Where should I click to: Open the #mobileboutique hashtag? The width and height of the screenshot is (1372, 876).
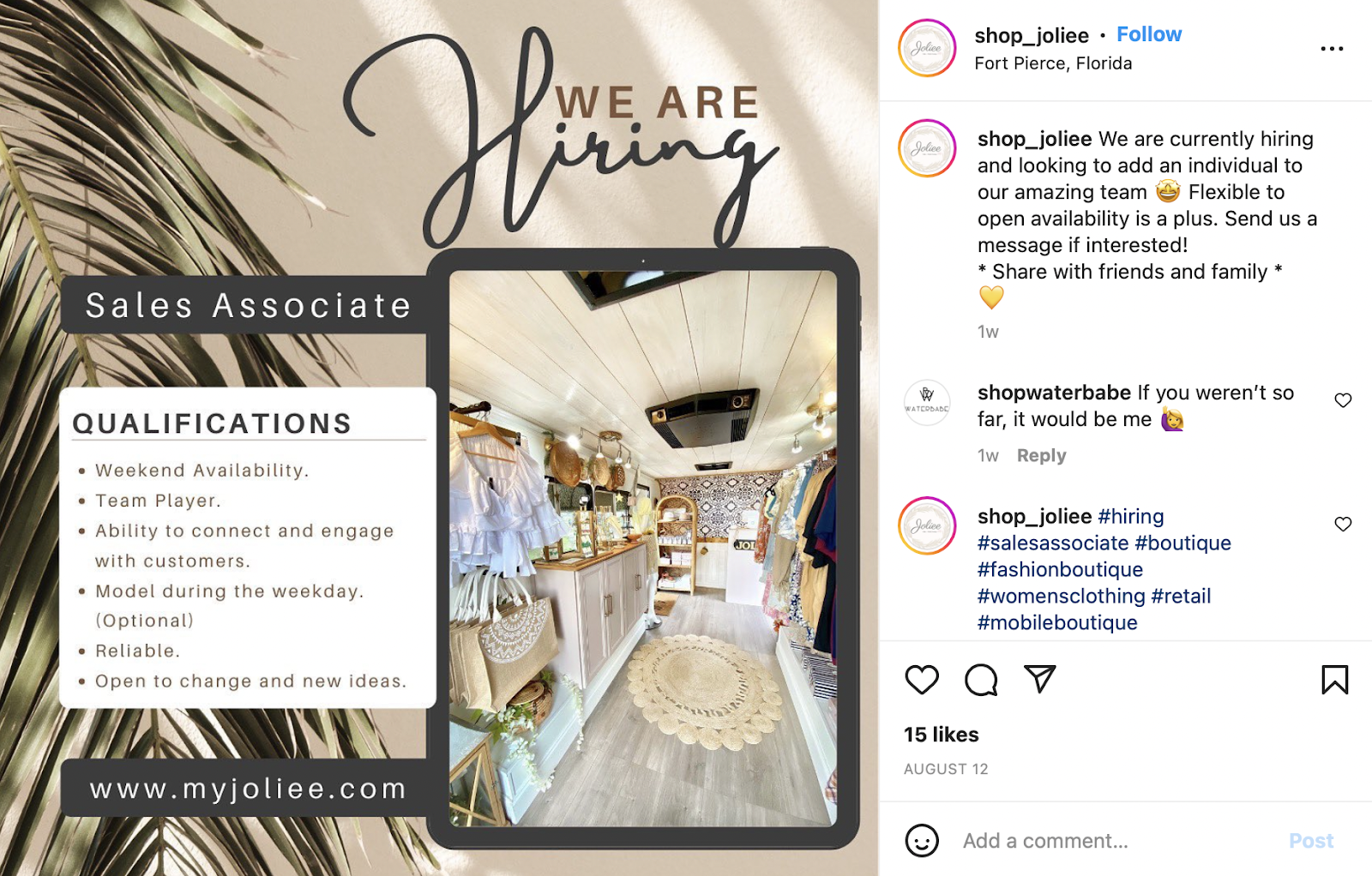click(x=1057, y=622)
